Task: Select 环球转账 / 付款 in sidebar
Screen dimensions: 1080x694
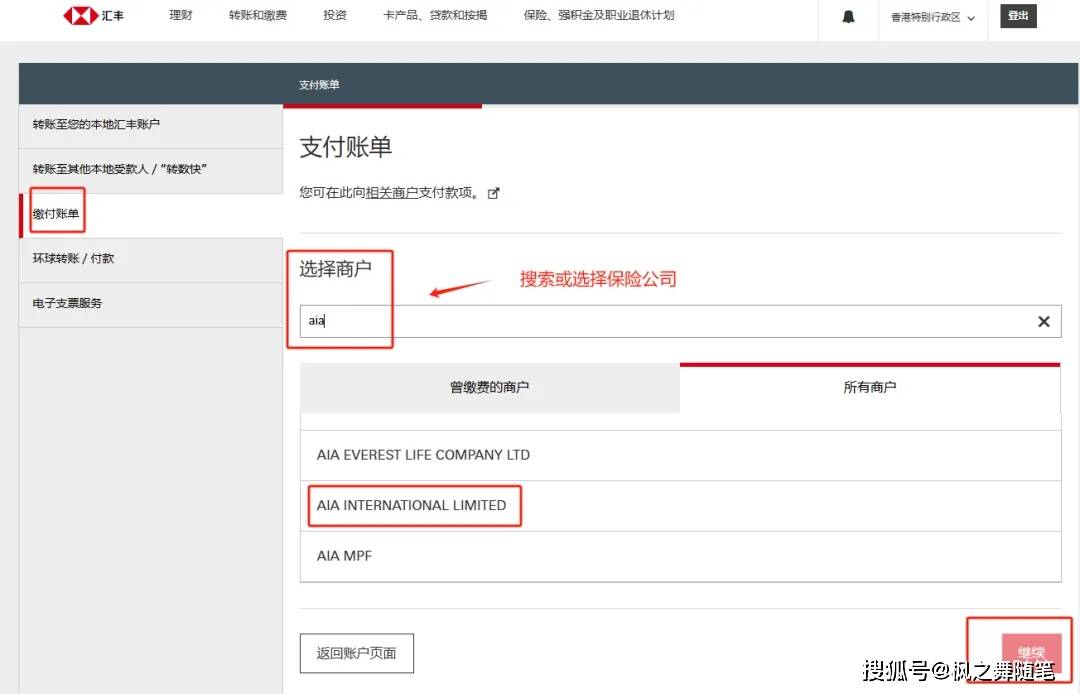Action: (x=151, y=259)
